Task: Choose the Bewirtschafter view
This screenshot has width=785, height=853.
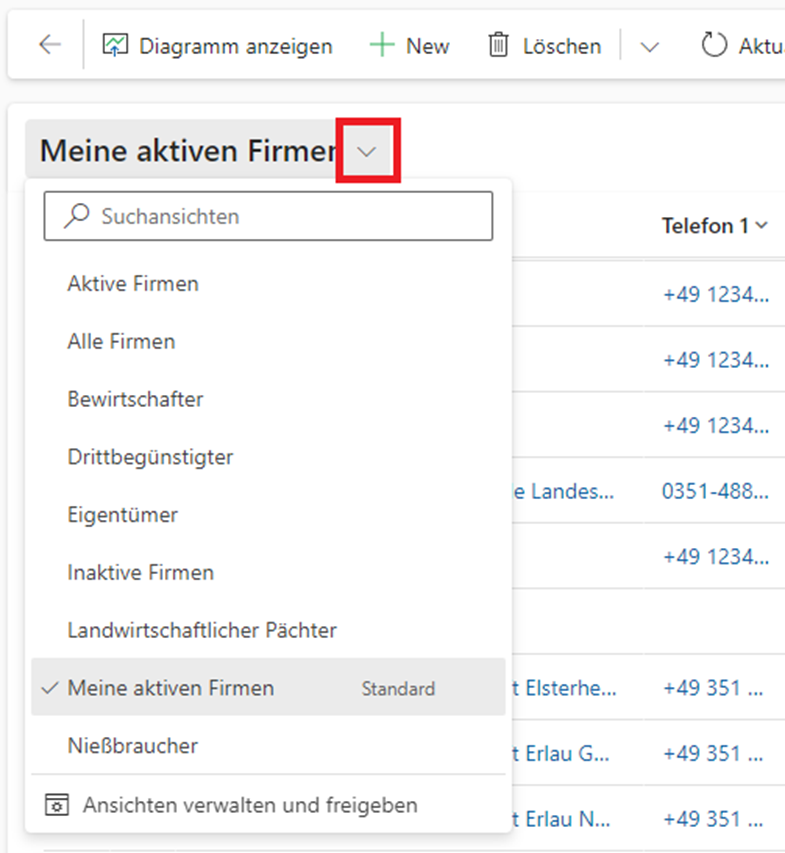Action: coord(135,400)
